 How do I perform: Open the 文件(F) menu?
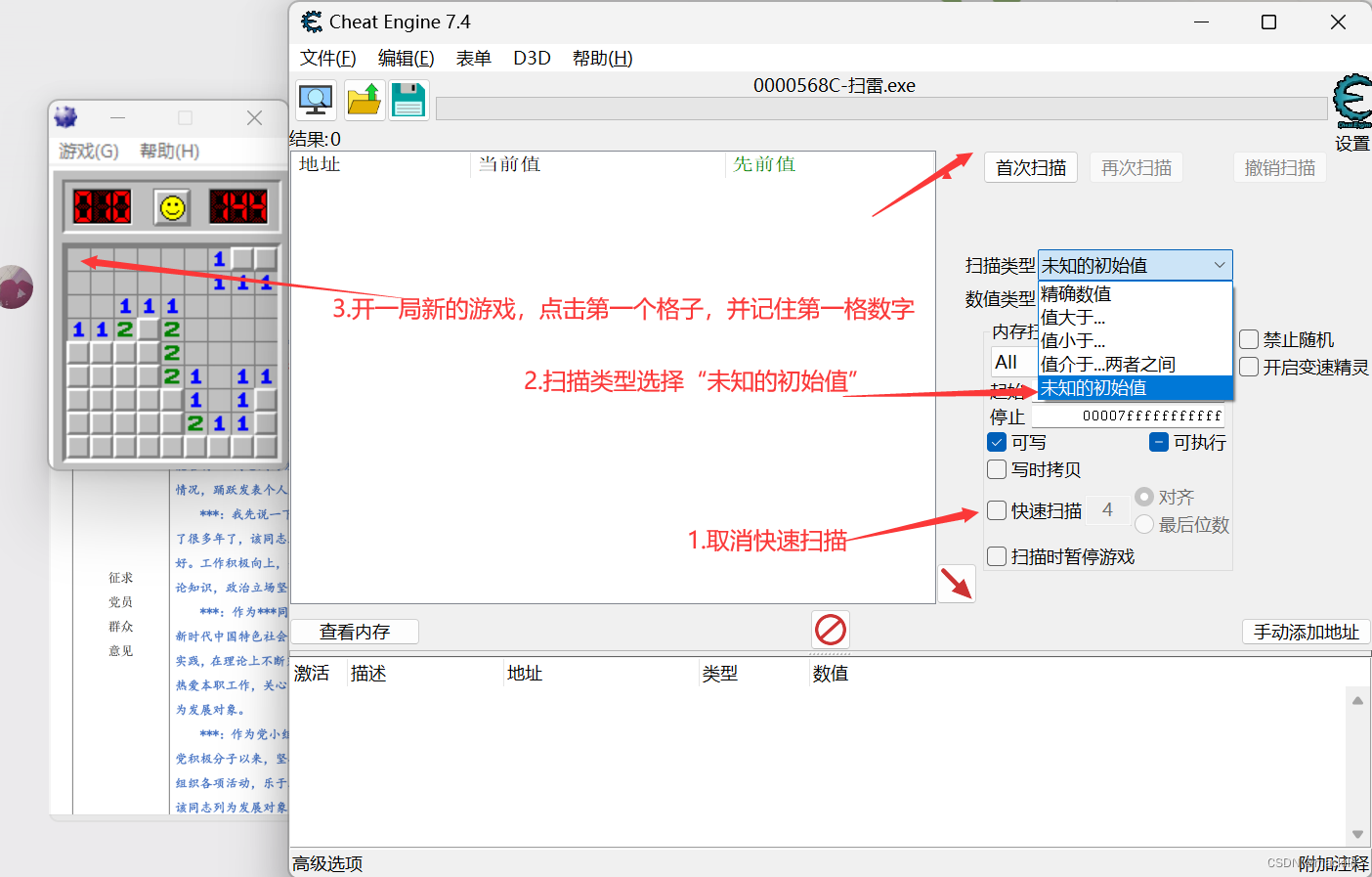pos(328,58)
